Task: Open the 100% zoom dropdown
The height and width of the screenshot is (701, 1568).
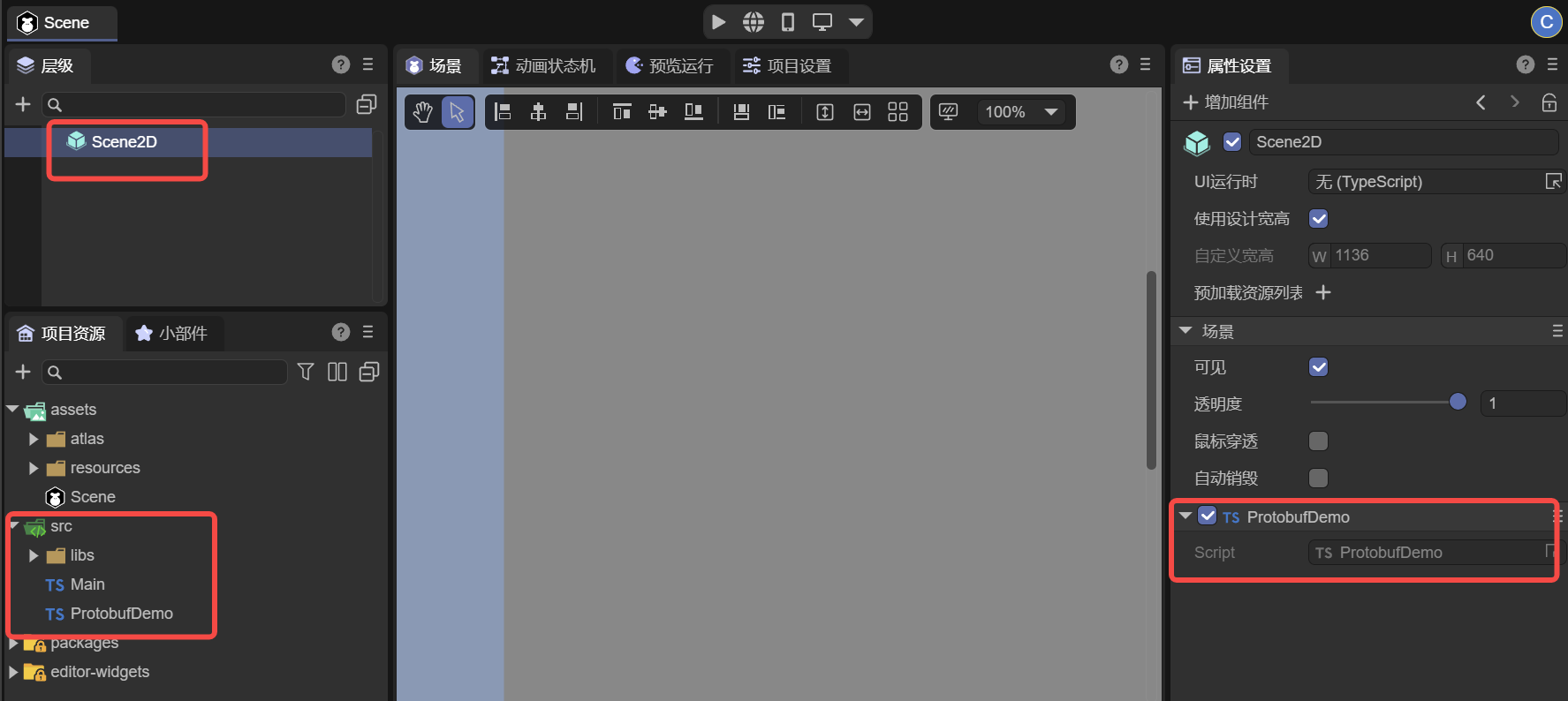Action: click(1050, 112)
